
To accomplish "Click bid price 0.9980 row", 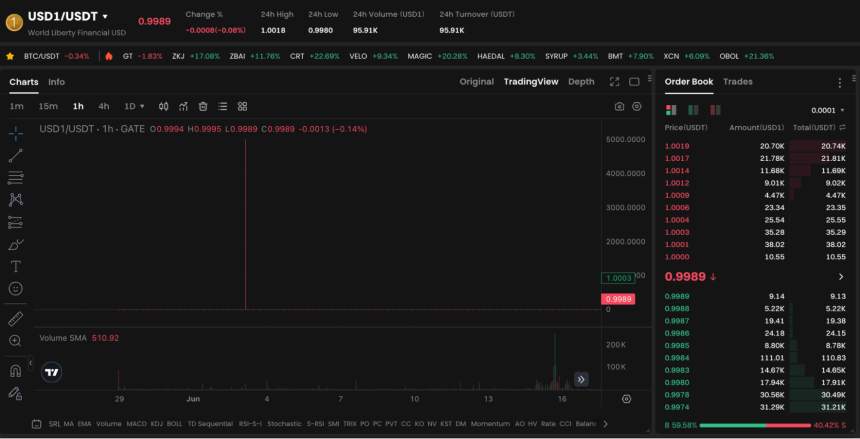I will point(755,382).
